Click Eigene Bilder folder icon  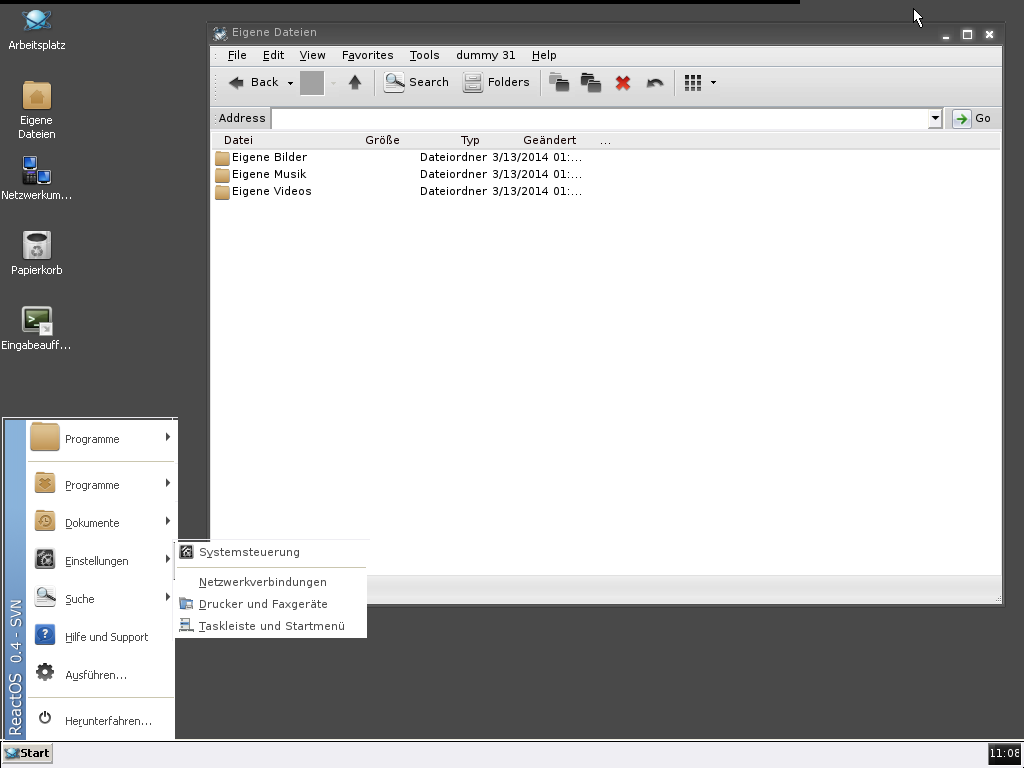coord(222,157)
